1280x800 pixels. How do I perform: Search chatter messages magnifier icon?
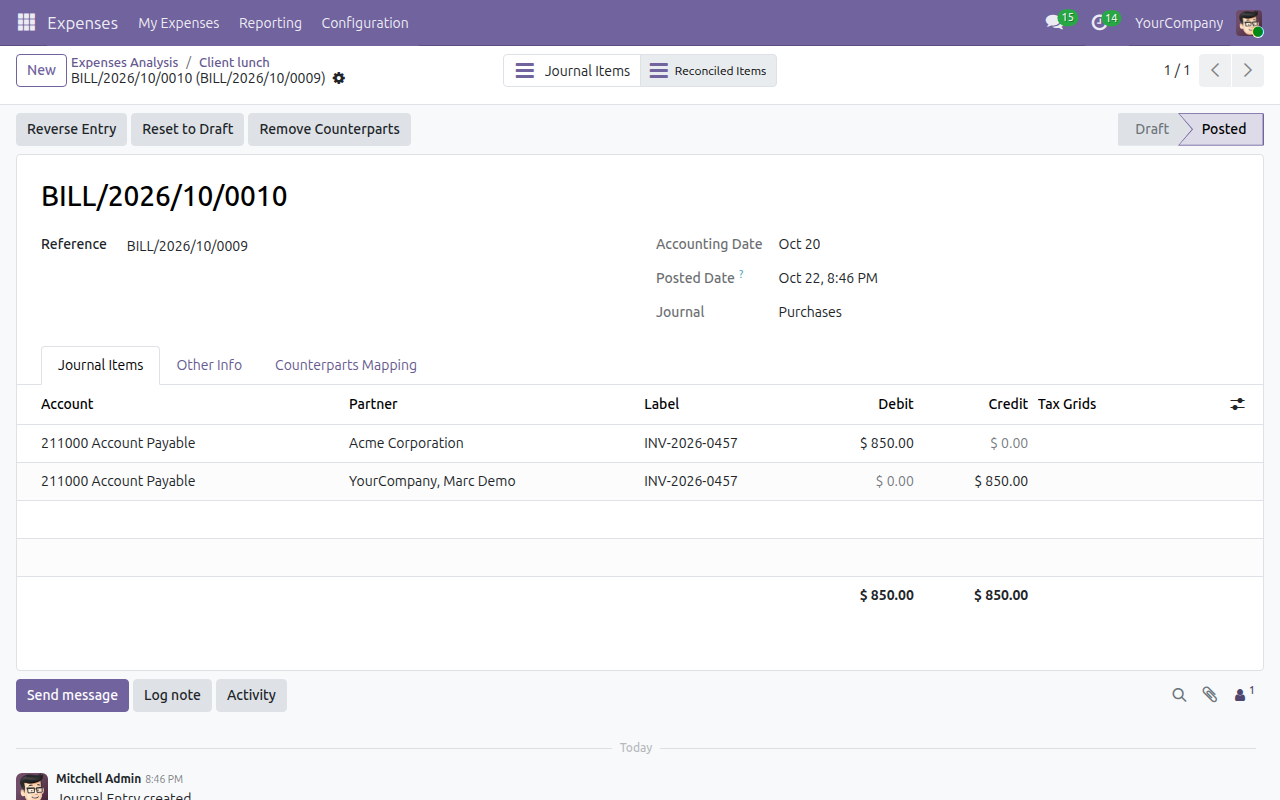[x=1180, y=695]
